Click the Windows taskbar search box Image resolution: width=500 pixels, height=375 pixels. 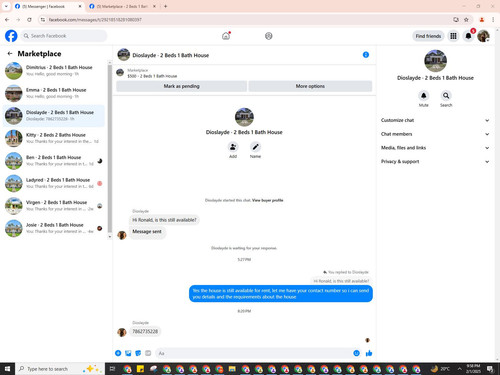point(59,369)
